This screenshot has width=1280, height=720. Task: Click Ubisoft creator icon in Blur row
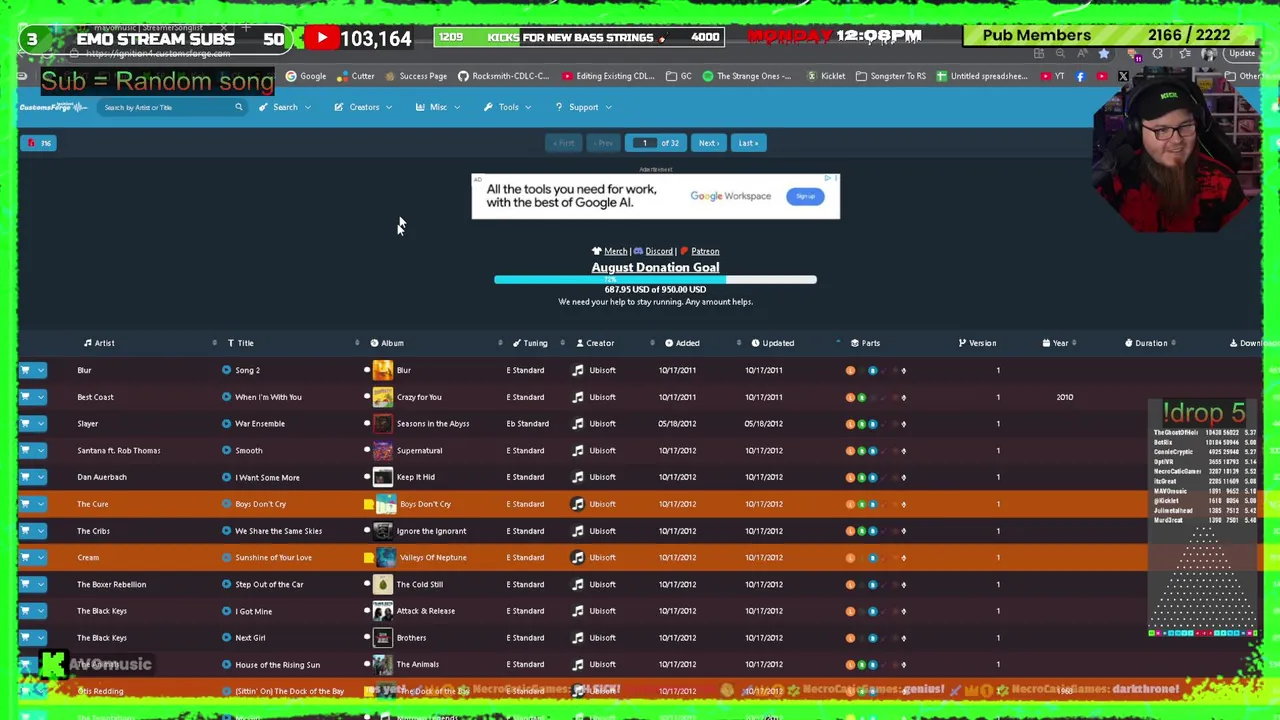pos(577,370)
